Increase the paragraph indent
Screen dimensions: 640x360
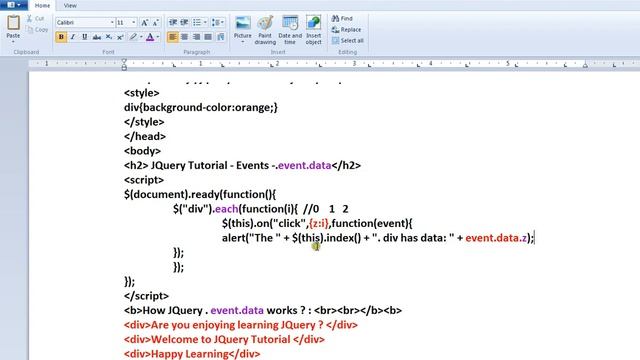pos(184,22)
